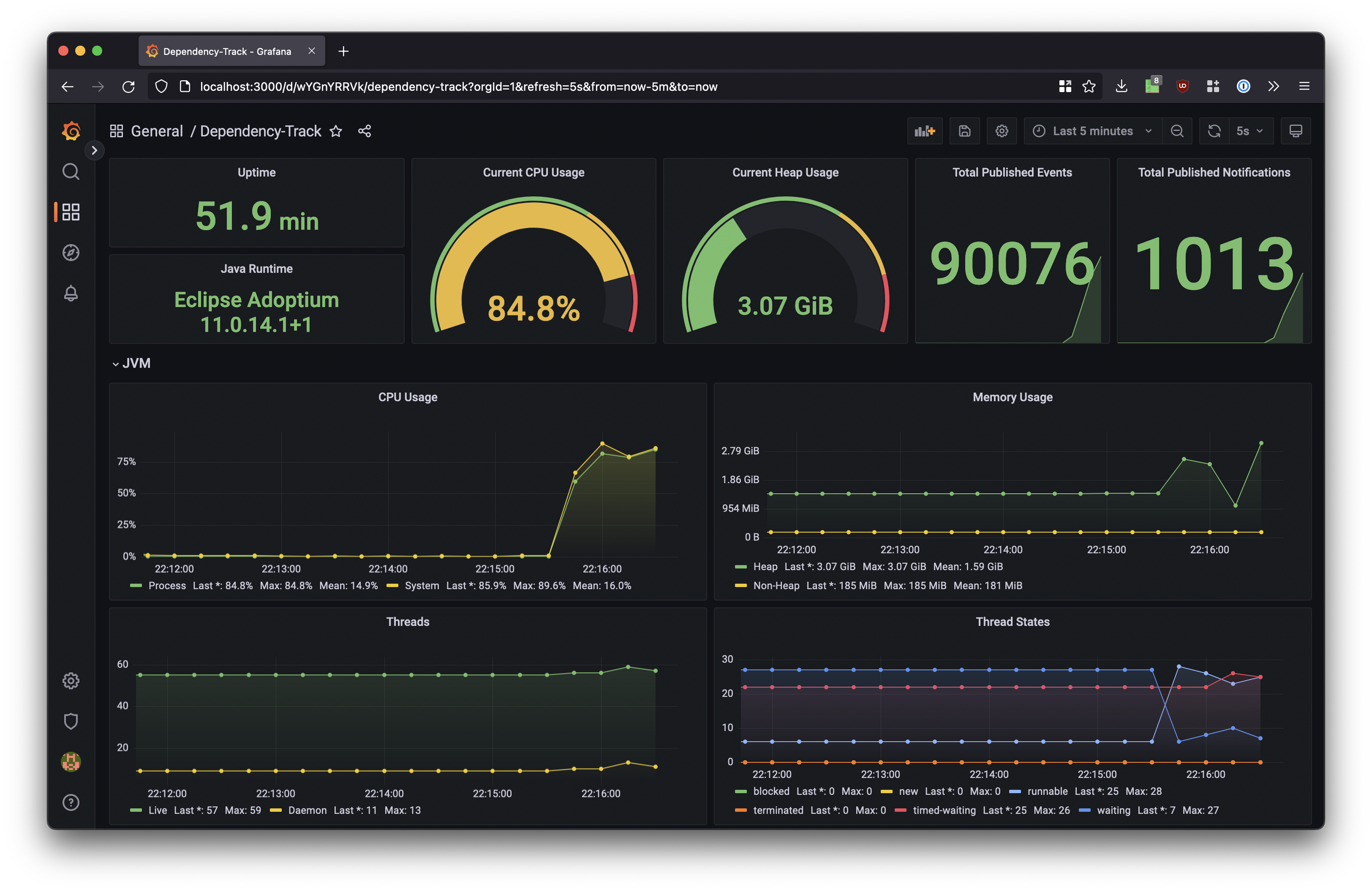Bookmark this page with star icon
Screen dimensions: 1372x892
point(1089,87)
